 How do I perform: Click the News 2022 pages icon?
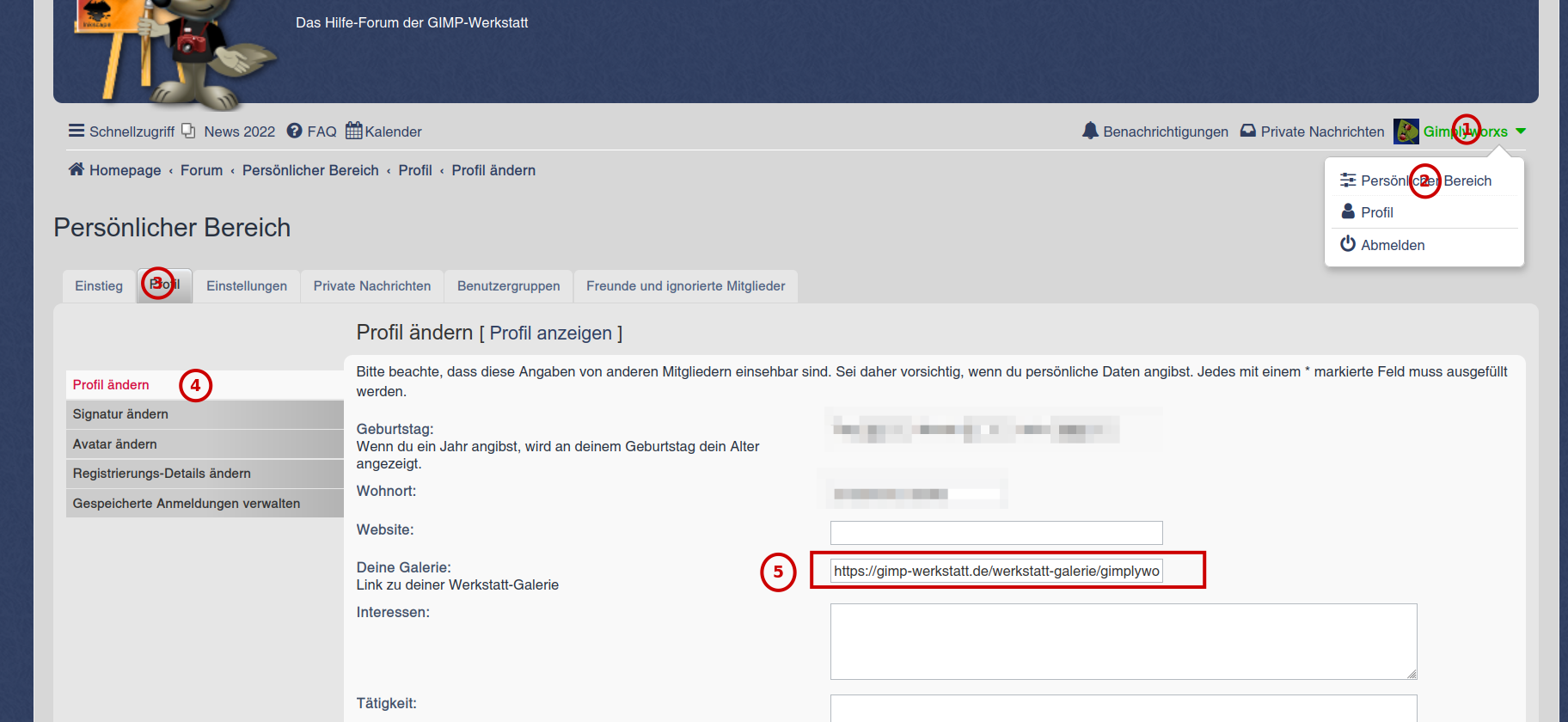click(x=188, y=131)
